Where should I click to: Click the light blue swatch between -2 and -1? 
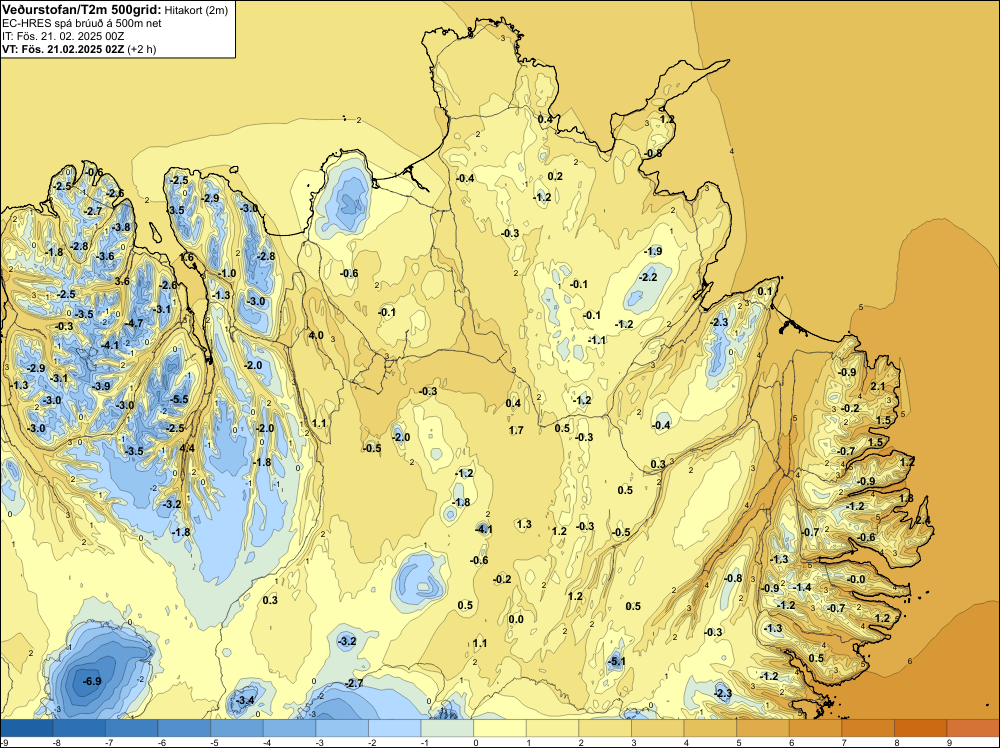(395, 728)
